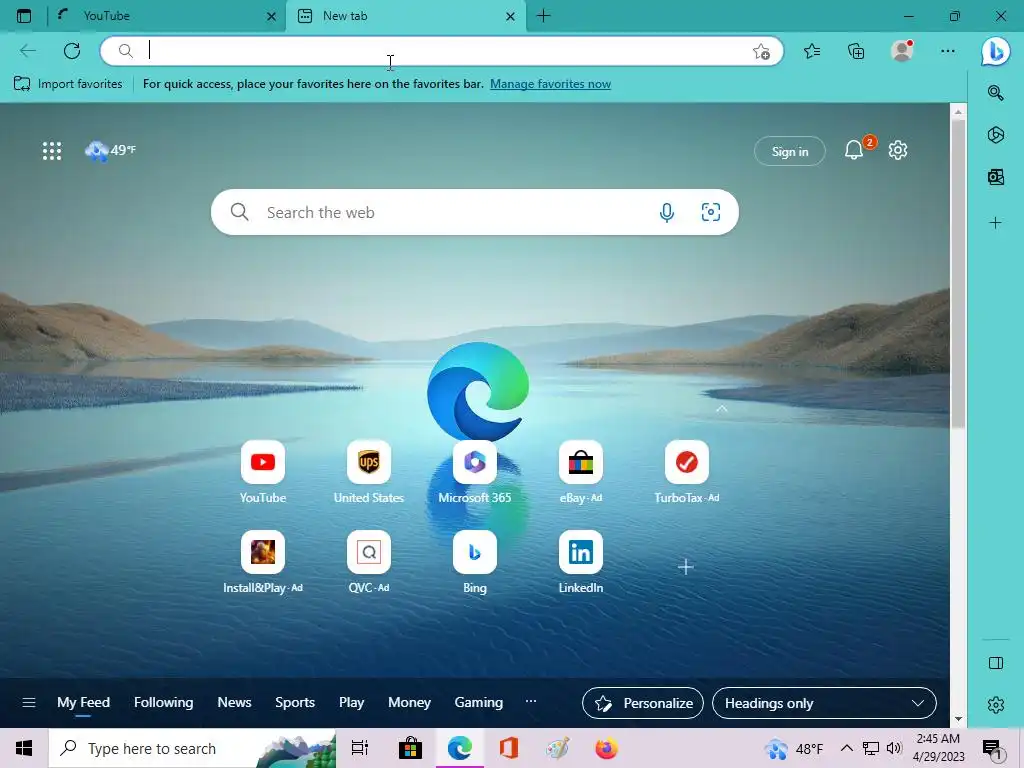Screen dimensions: 1024x768
Task: Open the Bing quick link
Action: (475, 562)
